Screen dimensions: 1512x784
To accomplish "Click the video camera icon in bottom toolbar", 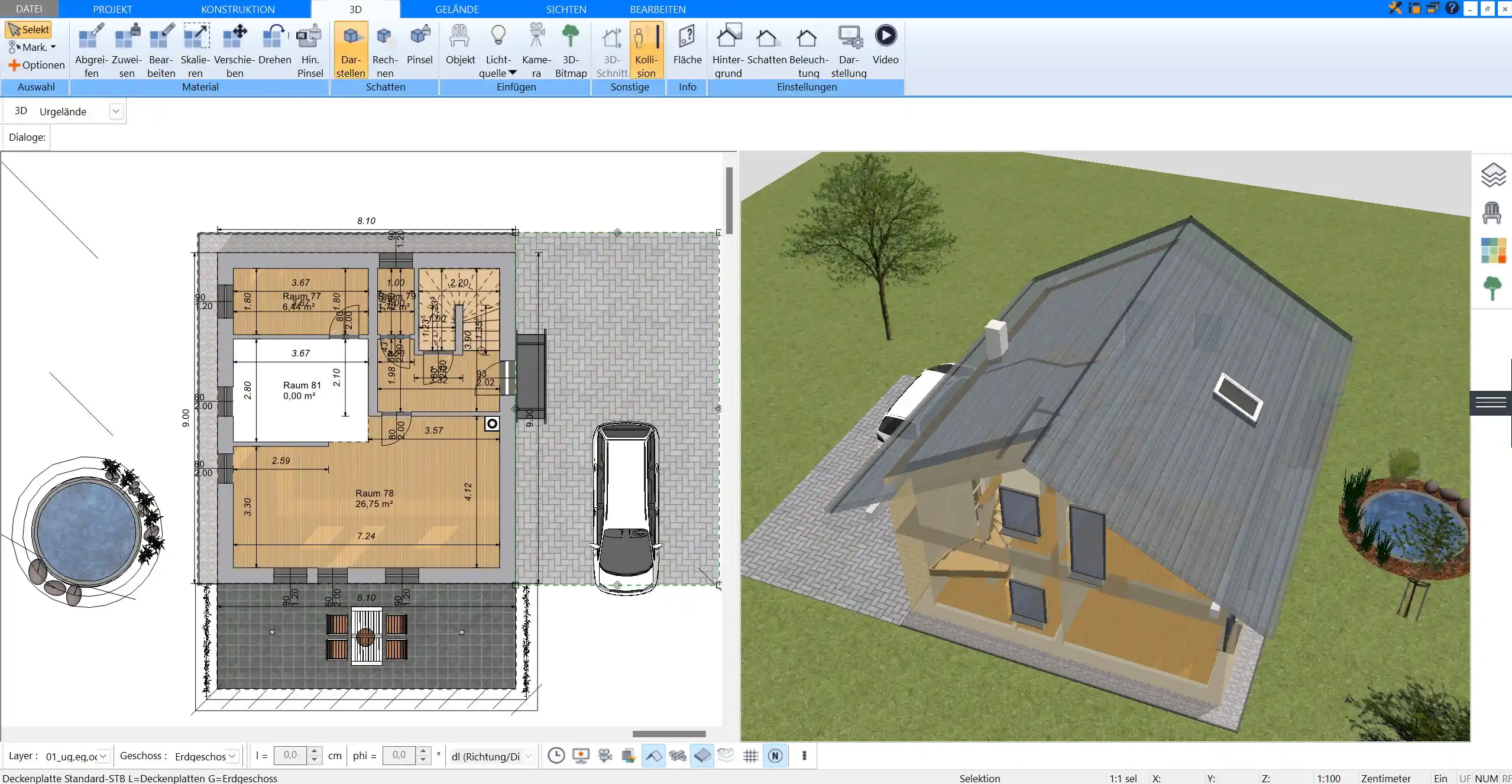I will pos(605,756).
